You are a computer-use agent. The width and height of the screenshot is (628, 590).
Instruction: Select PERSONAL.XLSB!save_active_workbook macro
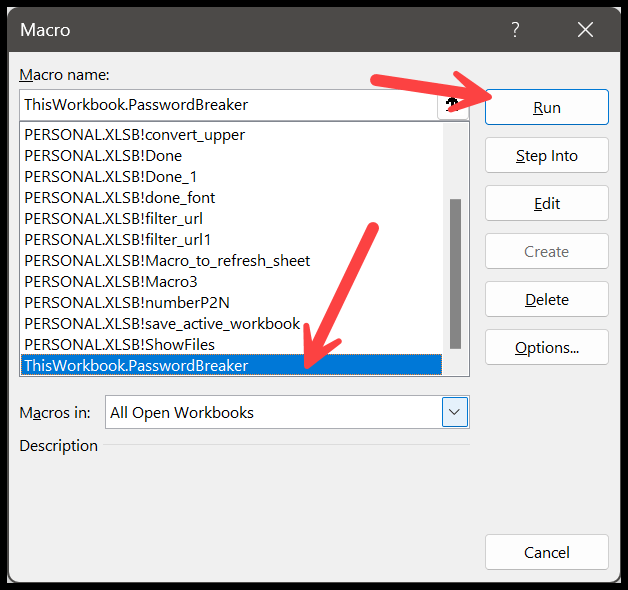[231, 324]
